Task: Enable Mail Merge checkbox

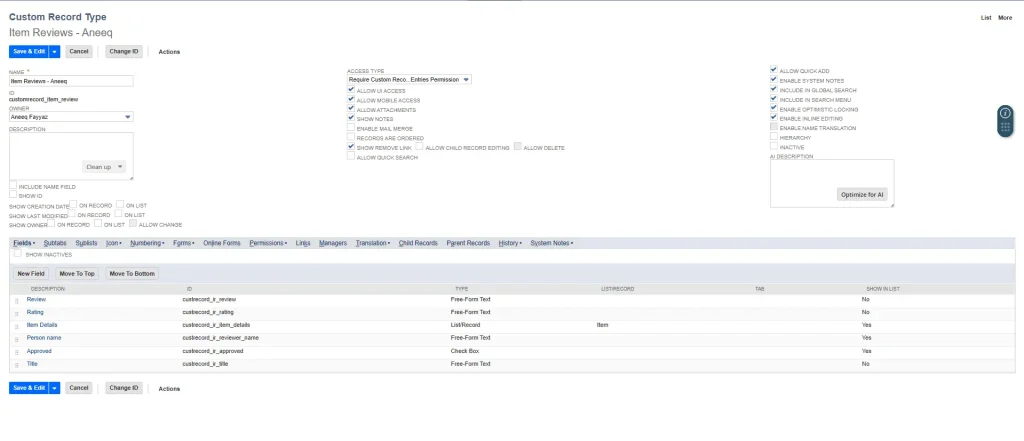Action: pyautogui.click(x=351, y=128)
